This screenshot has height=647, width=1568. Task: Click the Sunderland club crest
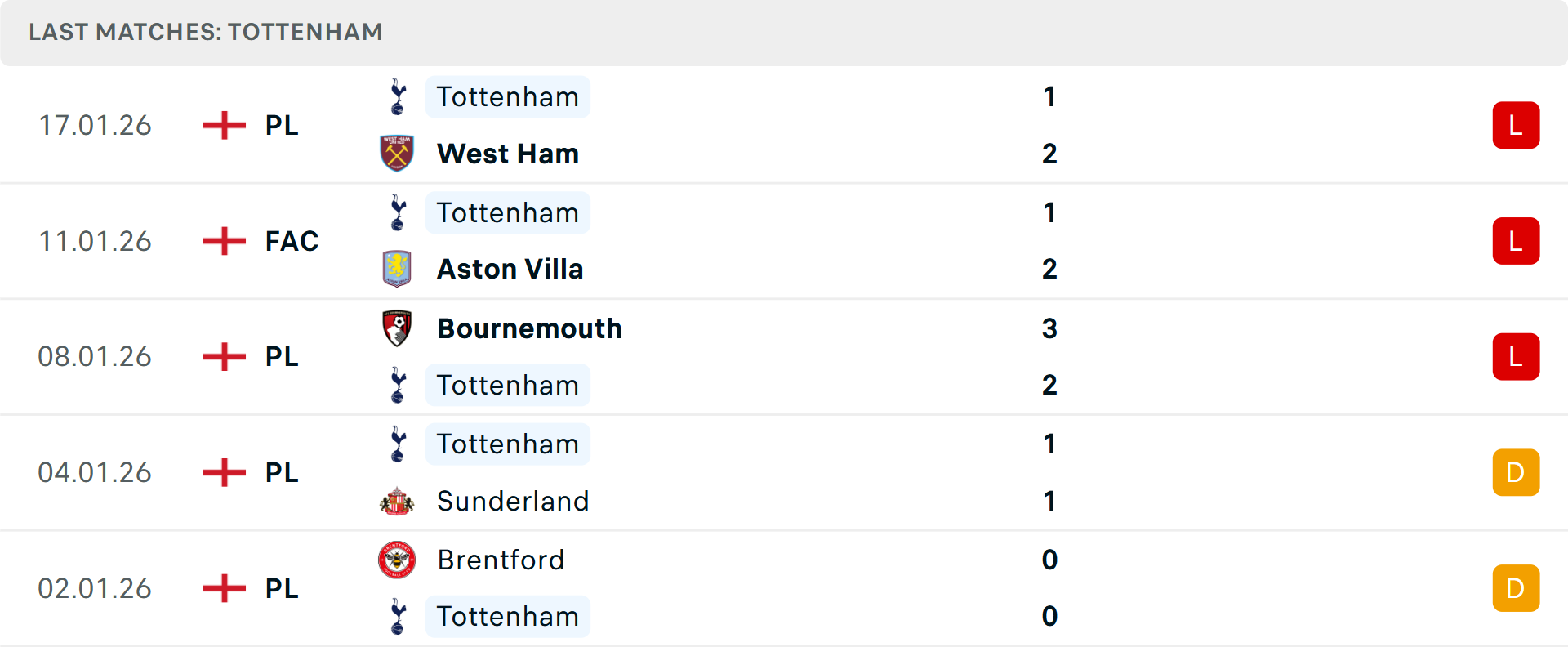(397, 501)
